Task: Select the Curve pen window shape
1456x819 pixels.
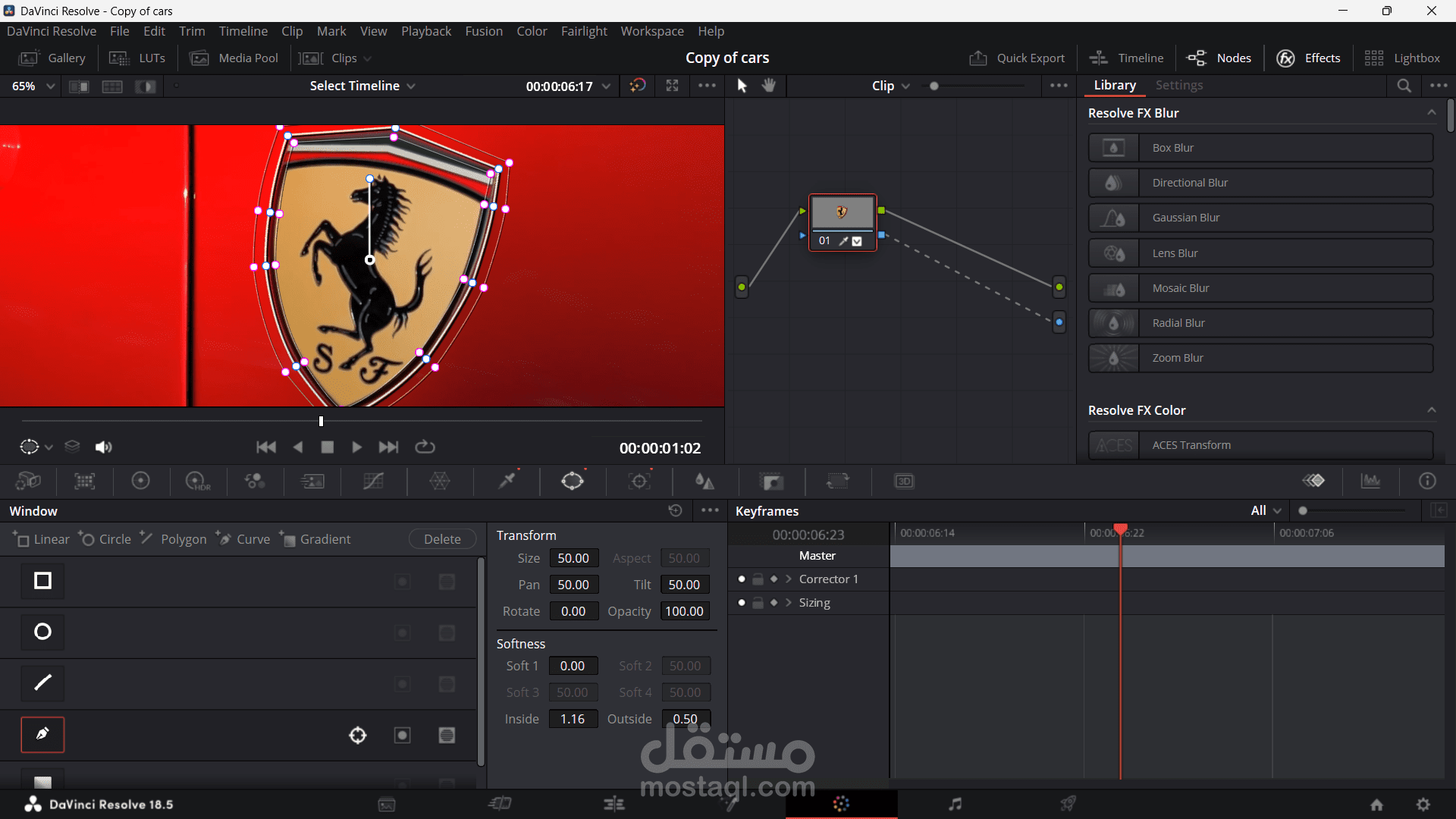Action: point(42,734)
